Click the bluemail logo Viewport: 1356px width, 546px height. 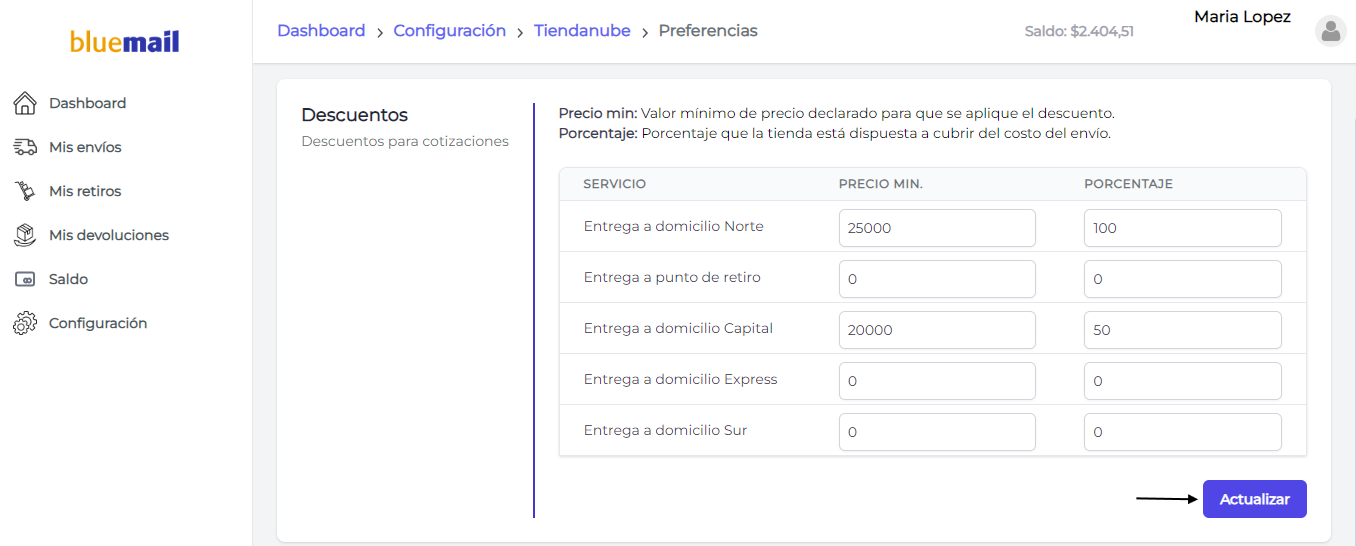pyautogui.click(x=125, y=42)
